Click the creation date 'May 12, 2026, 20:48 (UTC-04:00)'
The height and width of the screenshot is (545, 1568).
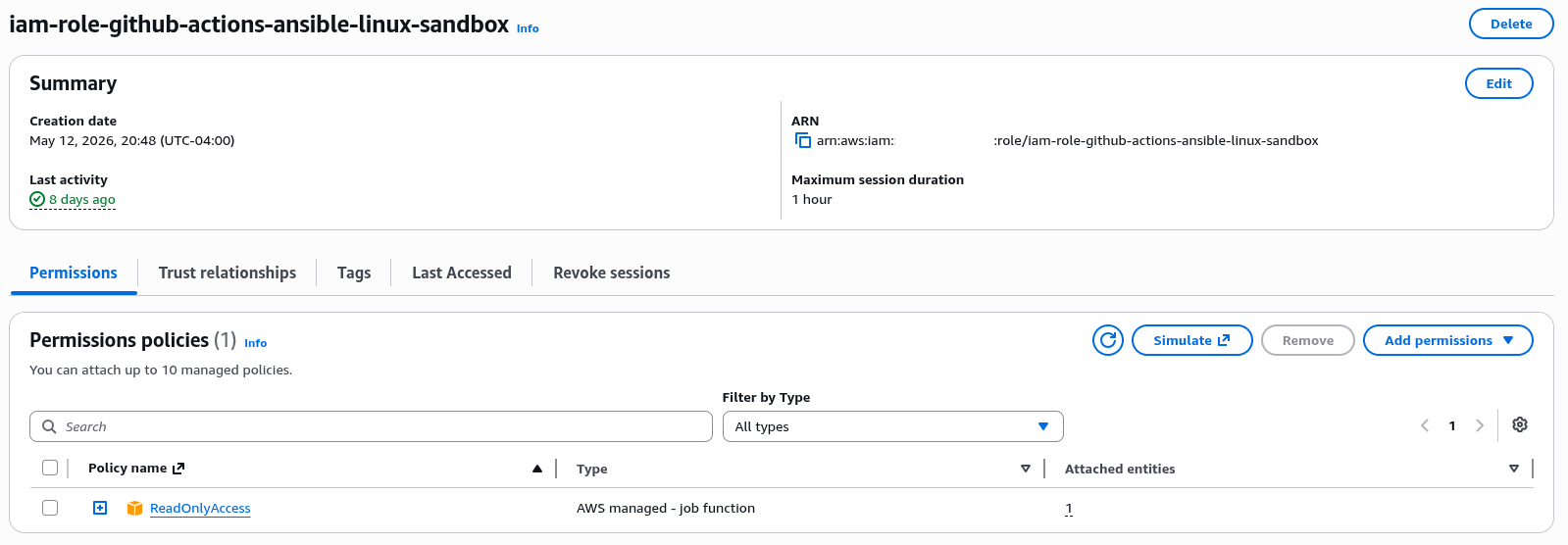[x=132, y=140]
